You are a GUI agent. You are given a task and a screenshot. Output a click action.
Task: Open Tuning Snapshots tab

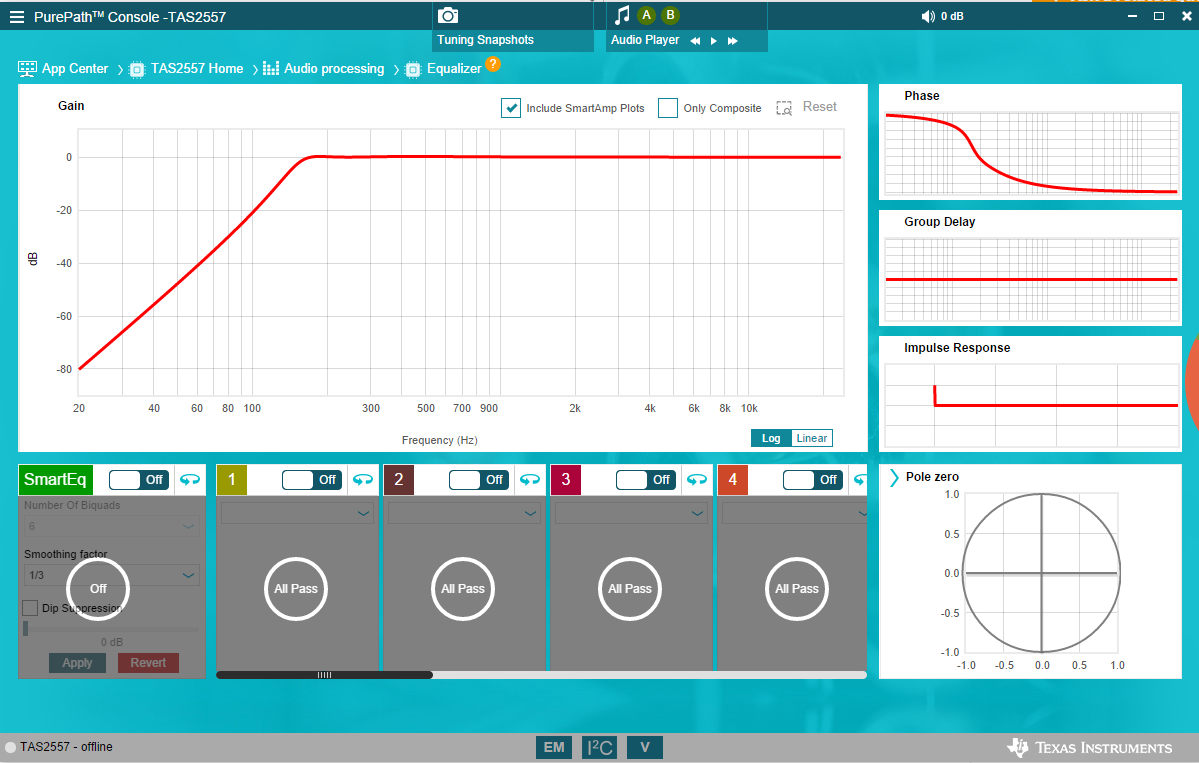tap(485, 40)
